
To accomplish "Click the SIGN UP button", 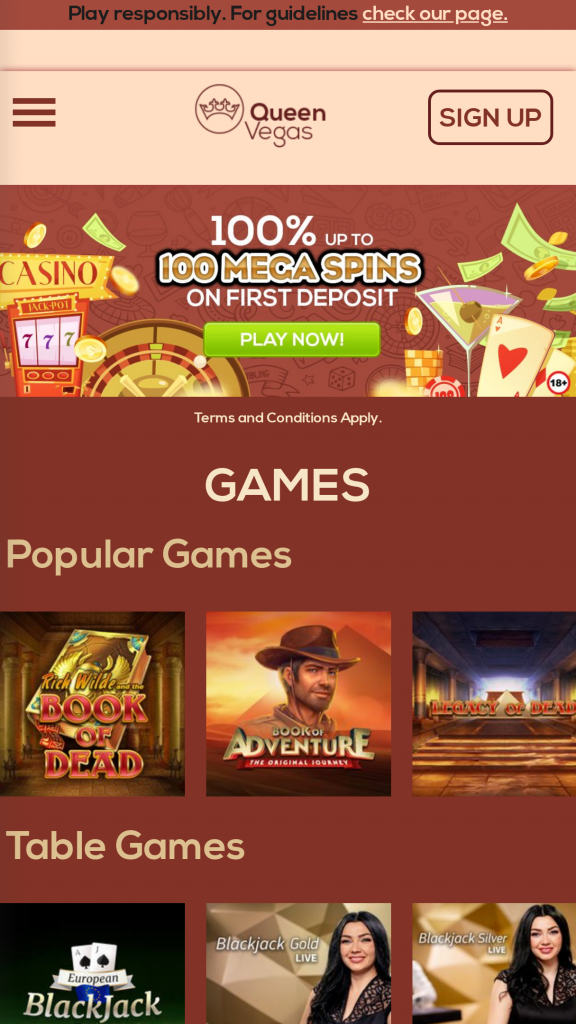I will [490, 118].
